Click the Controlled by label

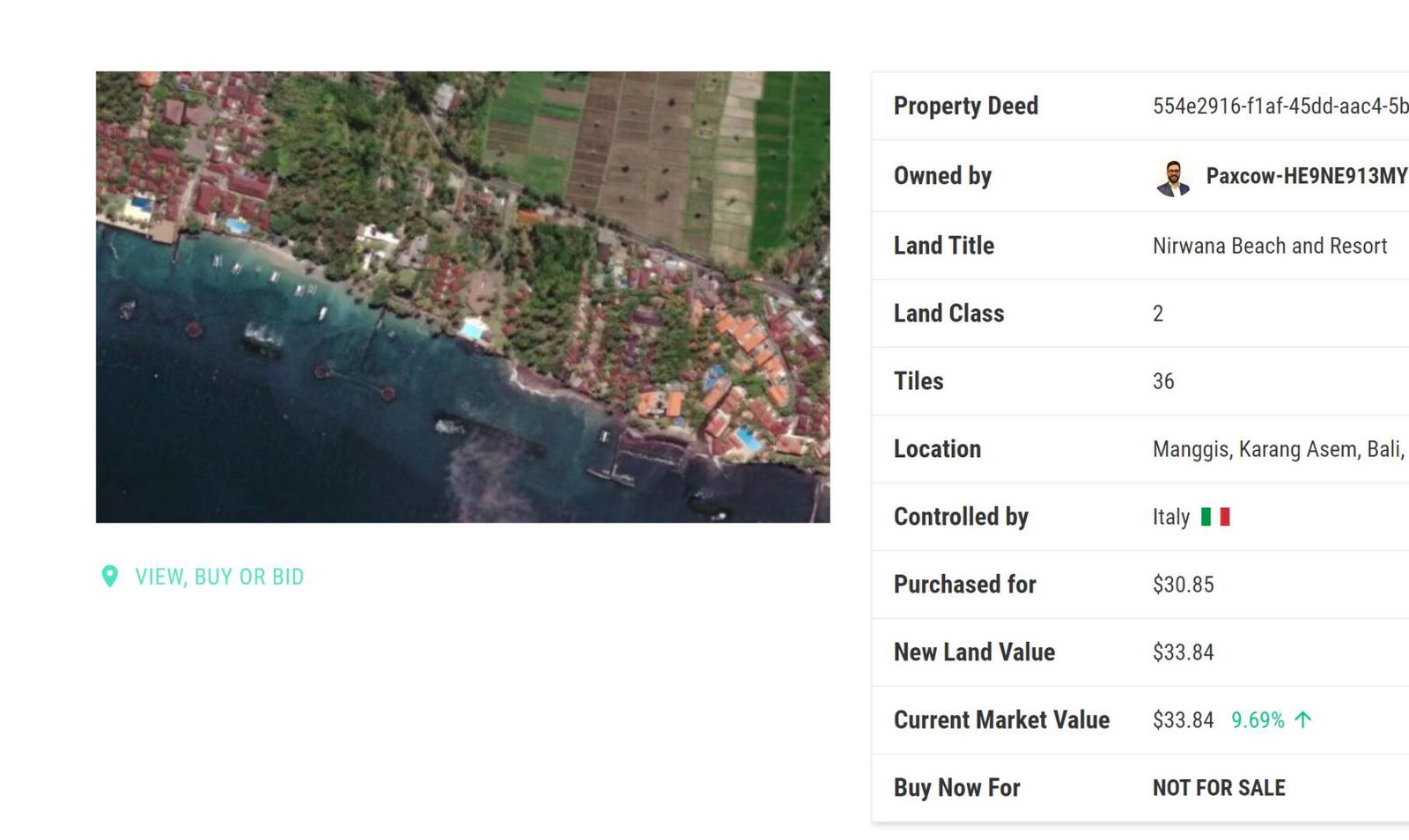(961, 517)
